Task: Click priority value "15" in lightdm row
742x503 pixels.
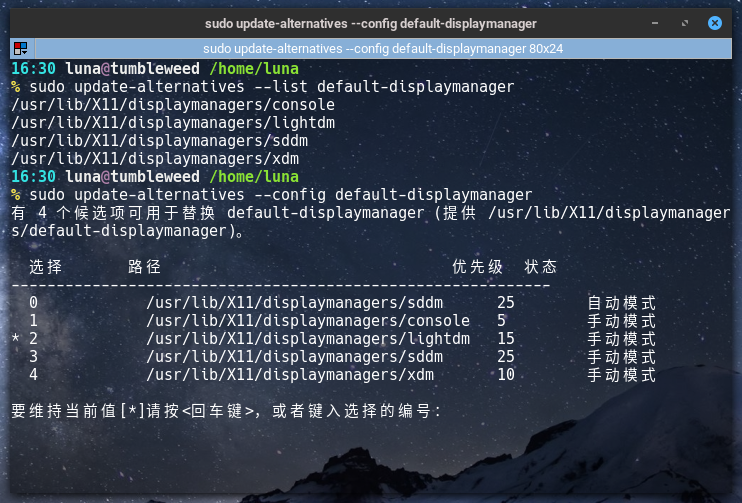Action: pos(506,338)
